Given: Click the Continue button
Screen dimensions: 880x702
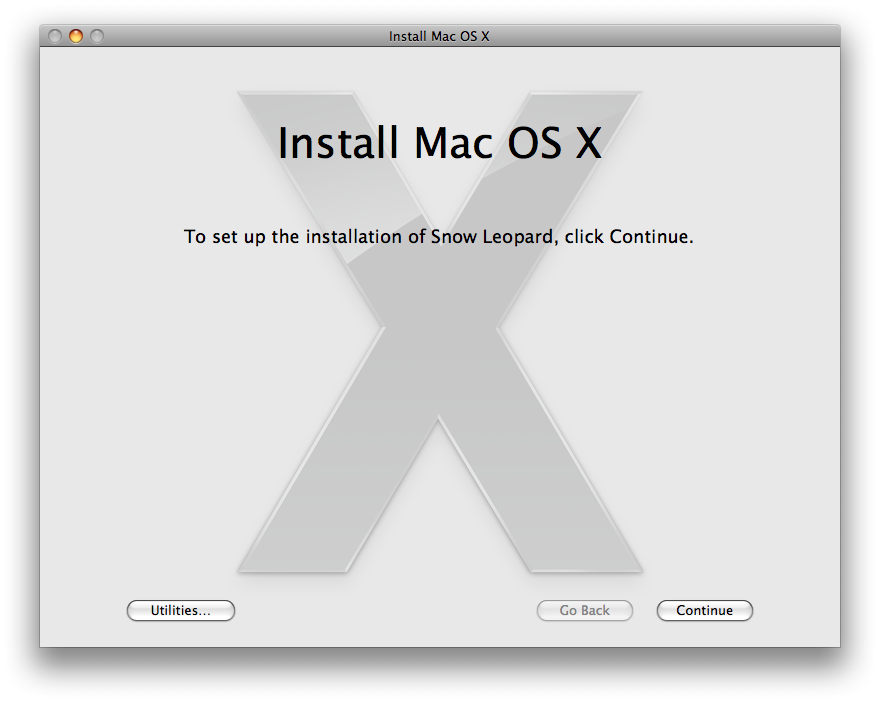Looking at the screenshot, I should pyautogui.click(x=704, y=610).
